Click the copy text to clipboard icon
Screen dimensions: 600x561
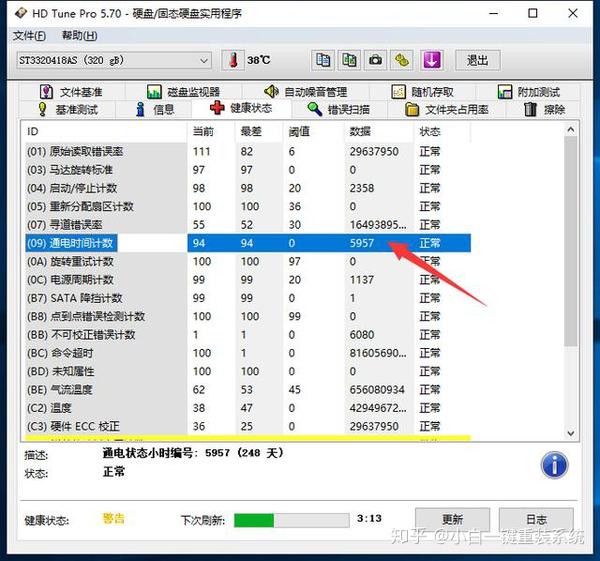(x=323, y=60)
